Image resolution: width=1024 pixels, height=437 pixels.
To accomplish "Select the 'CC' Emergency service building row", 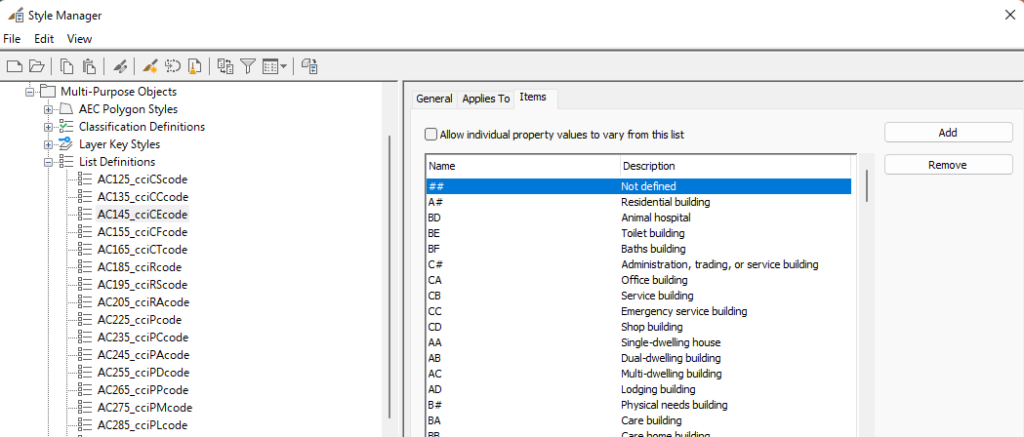I will pos(639,311).
